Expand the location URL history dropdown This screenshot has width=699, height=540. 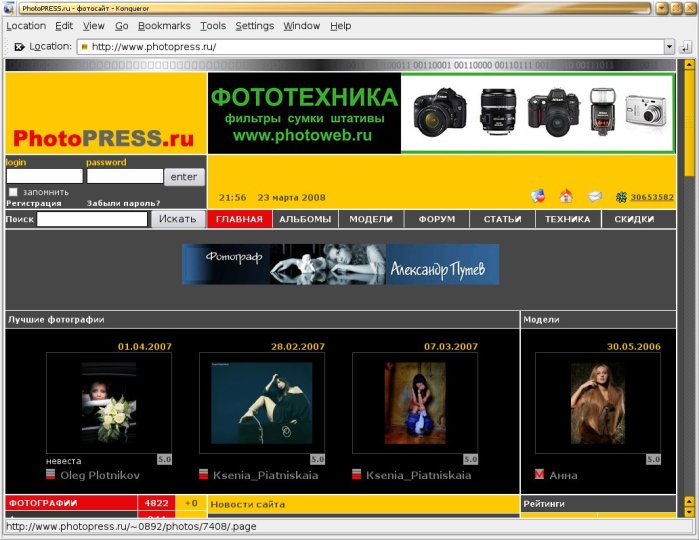coord(669,46)
